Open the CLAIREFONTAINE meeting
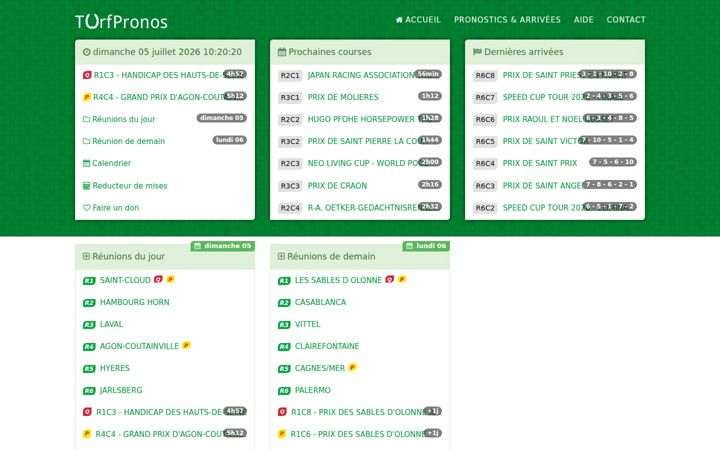The image size is (720, 450). pos(327,346)
